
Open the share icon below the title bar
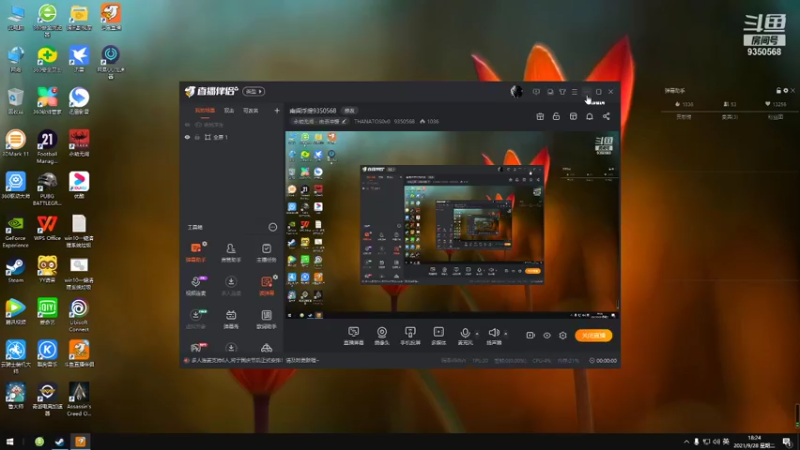606,116
